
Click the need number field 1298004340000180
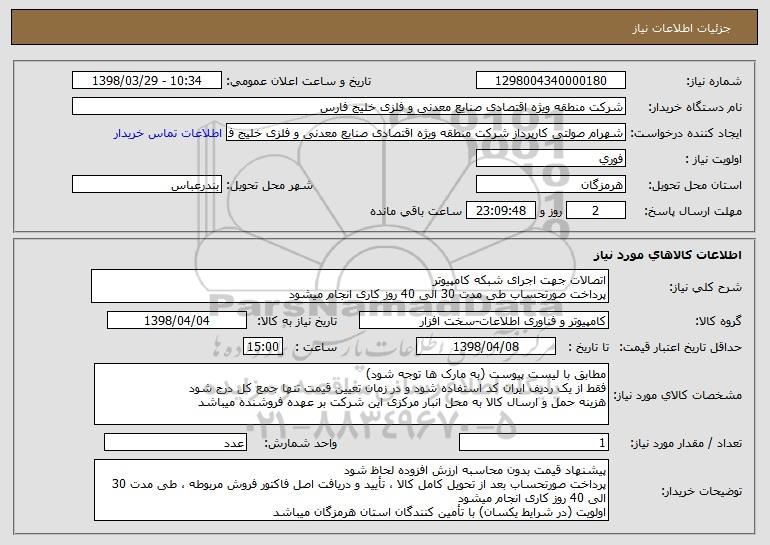[550, 81]
